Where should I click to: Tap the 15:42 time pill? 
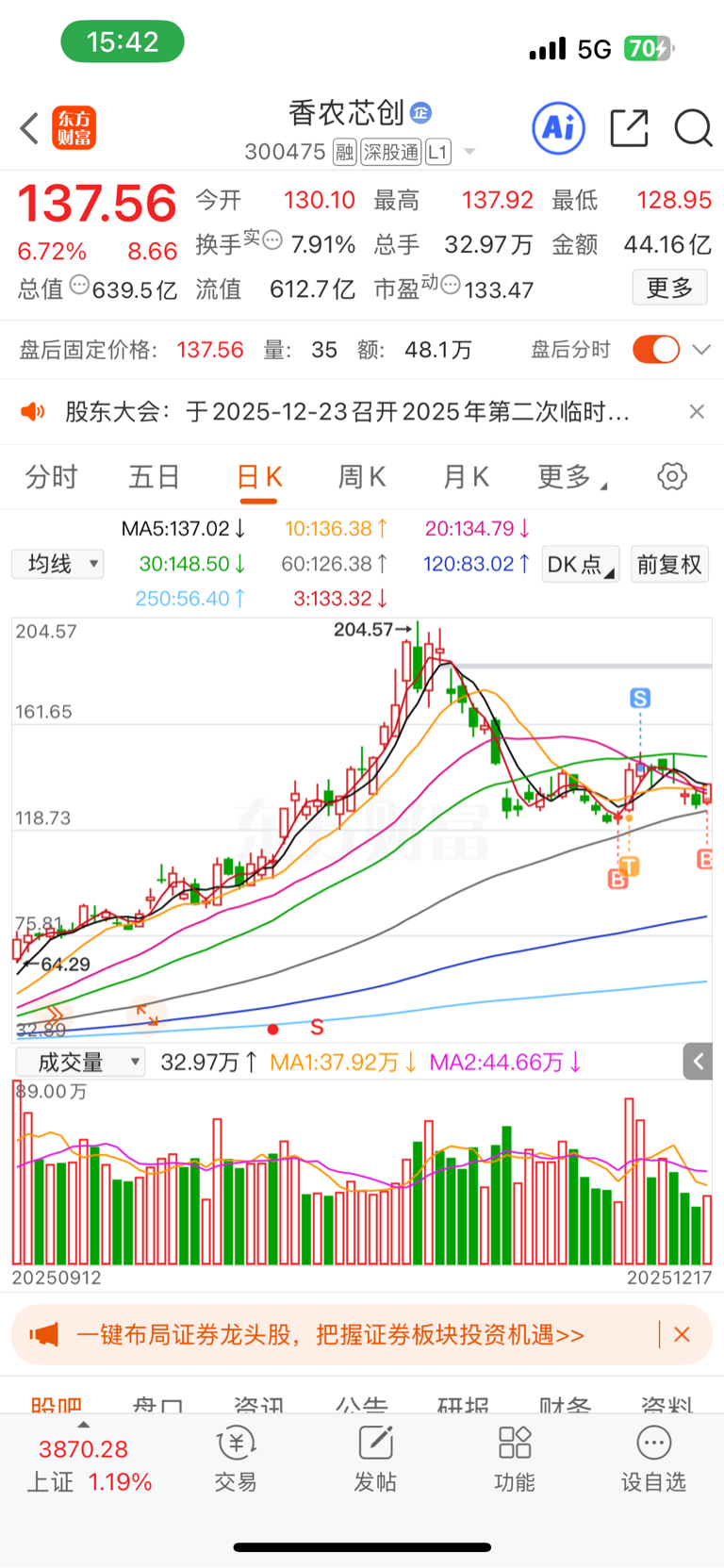point(123,41)
